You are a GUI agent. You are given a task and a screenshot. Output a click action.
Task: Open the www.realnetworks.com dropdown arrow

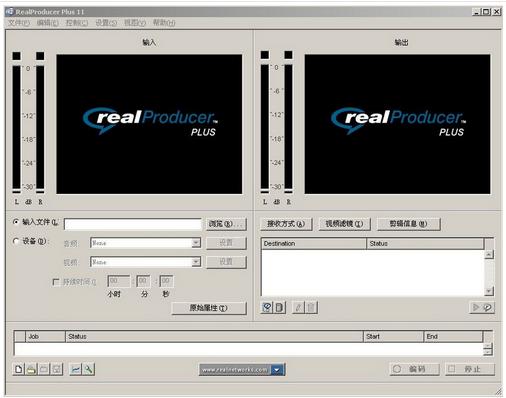[277, 370]
